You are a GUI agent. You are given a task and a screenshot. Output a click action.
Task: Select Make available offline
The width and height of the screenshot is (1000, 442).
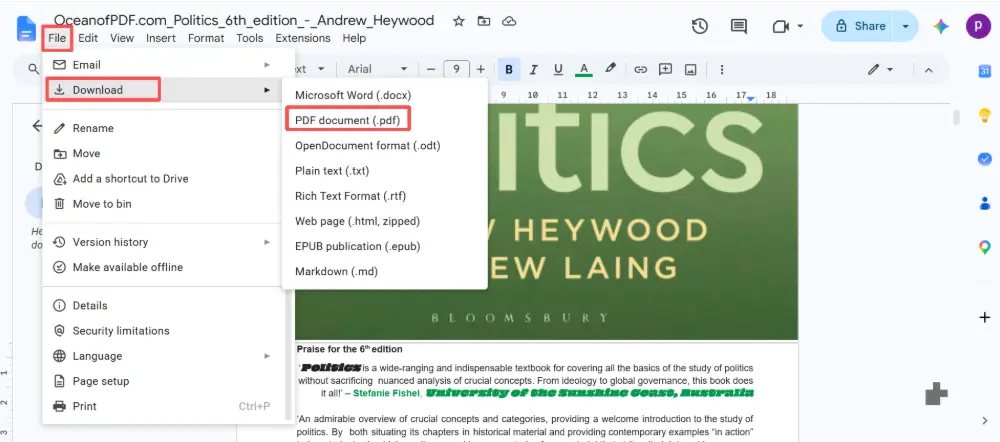[x=163, y=267]
